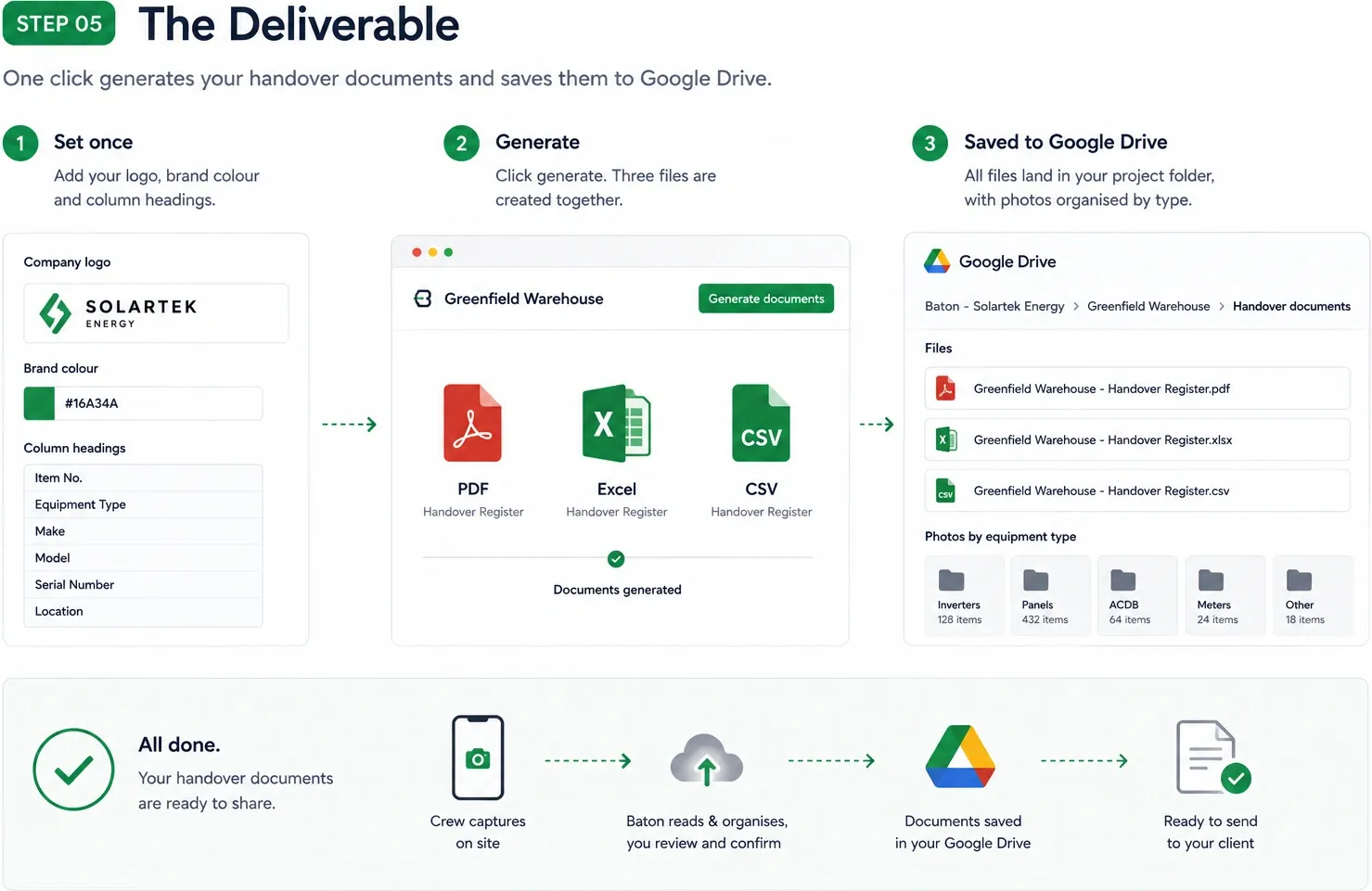Image resolution: width=1372 pixels, height=891 pixels.
Task: Select the Excel Handover Register icon
Action: (617, 423)
